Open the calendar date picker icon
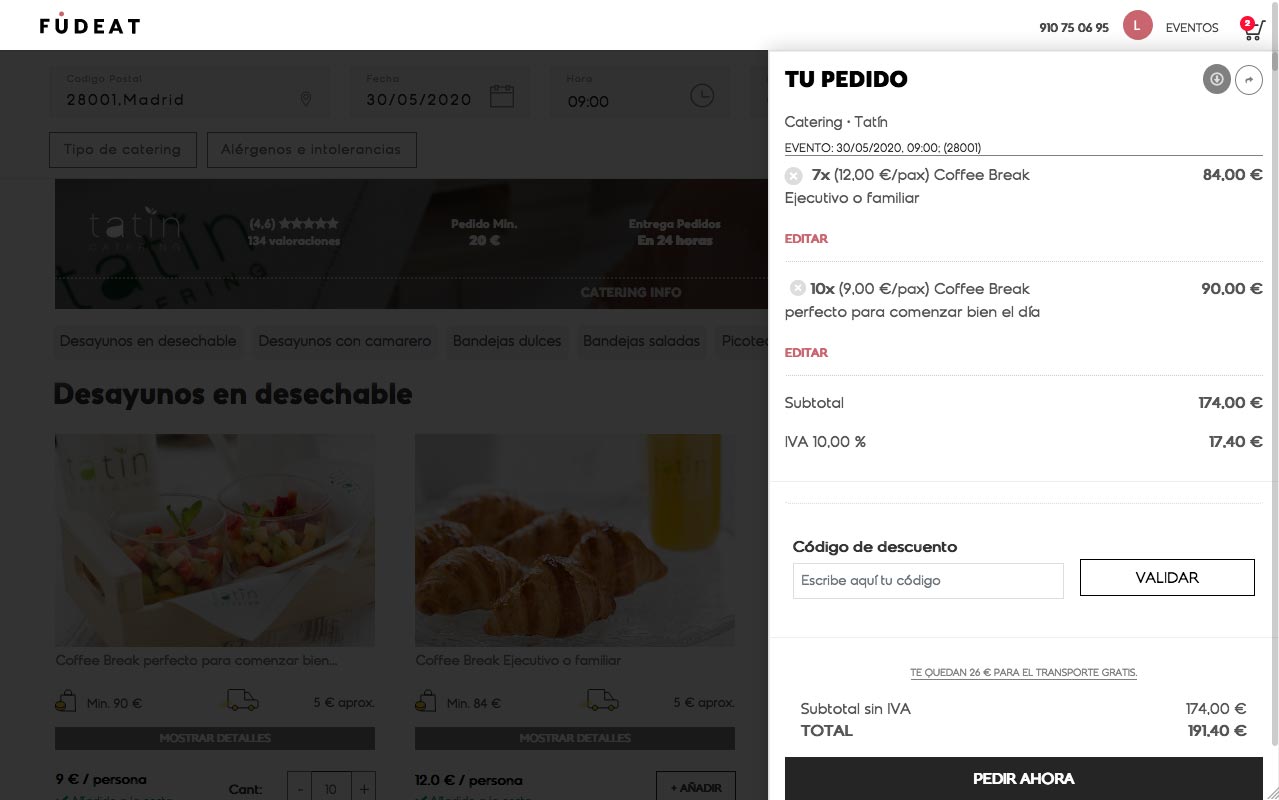The height and width of the screenshot is (800, 1279). [x=502, y=96]
